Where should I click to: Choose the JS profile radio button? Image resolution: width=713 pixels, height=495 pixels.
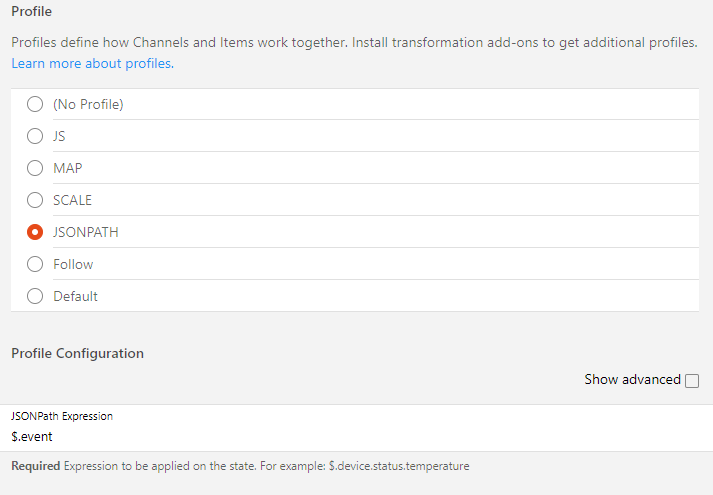click(x=35, y=136)
